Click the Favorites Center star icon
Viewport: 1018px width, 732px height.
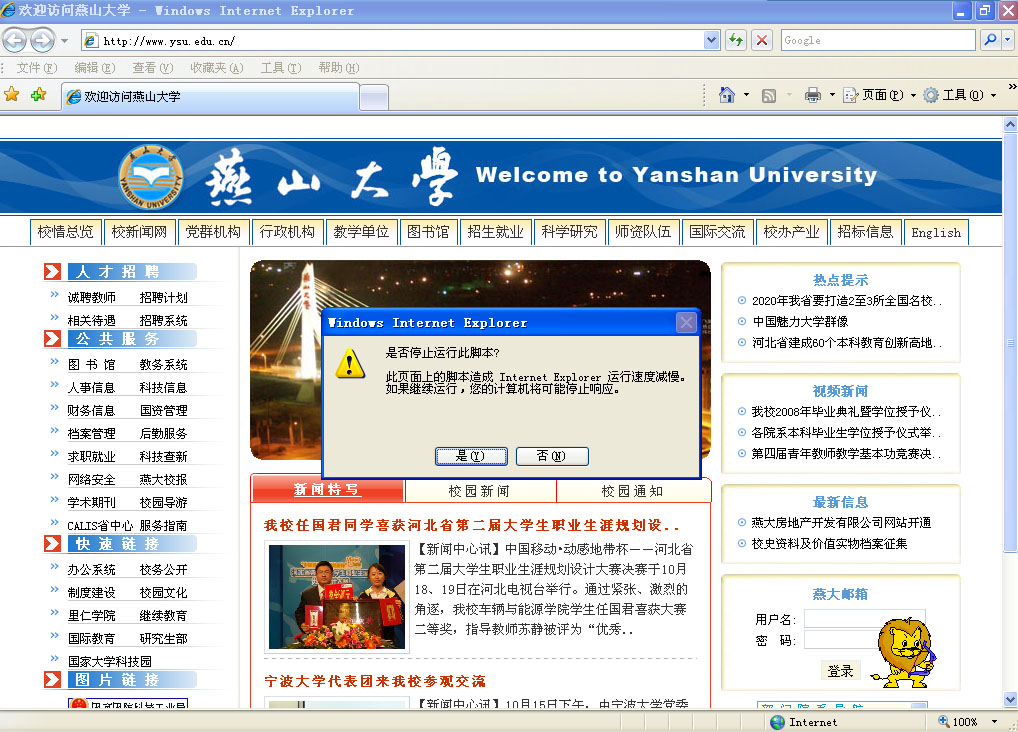12,95
